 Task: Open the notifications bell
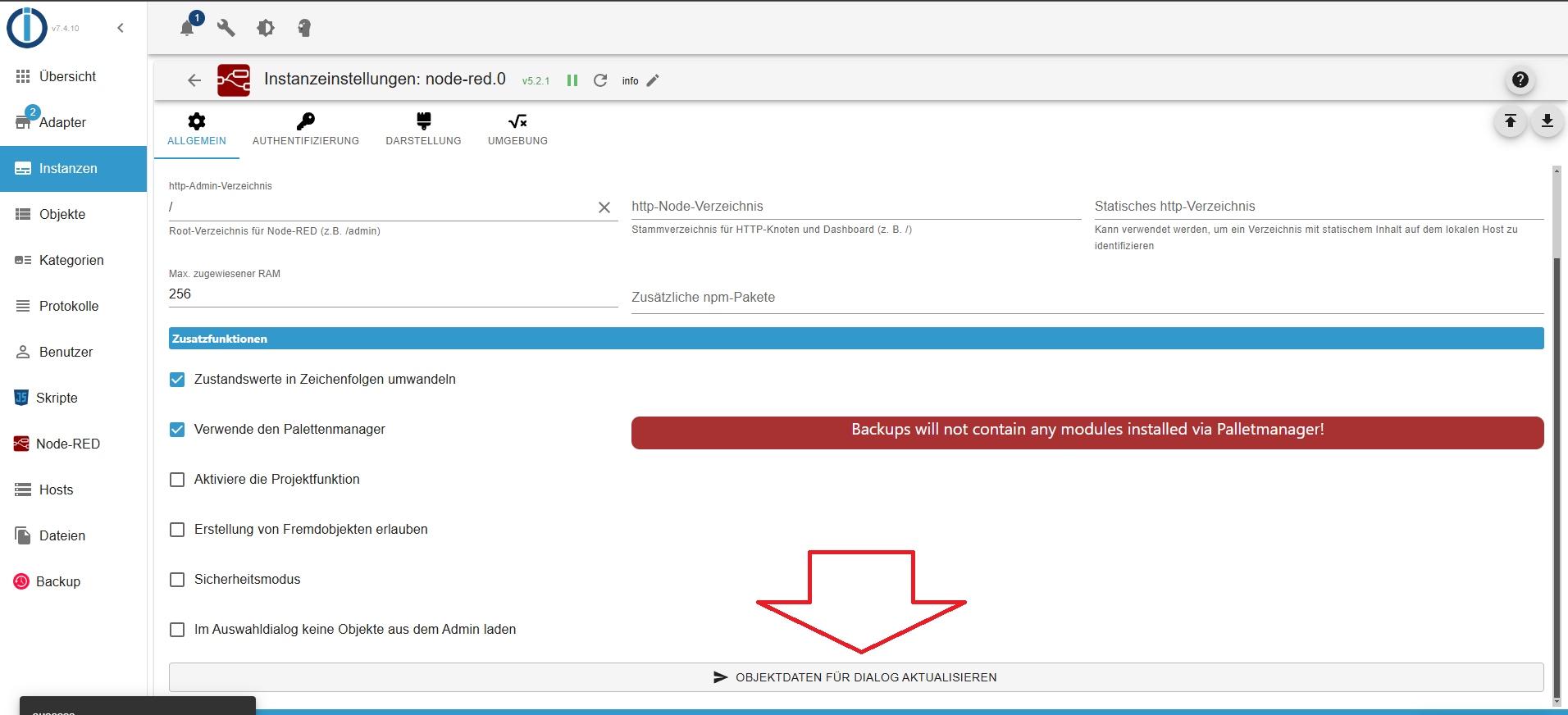pos(187,28)
